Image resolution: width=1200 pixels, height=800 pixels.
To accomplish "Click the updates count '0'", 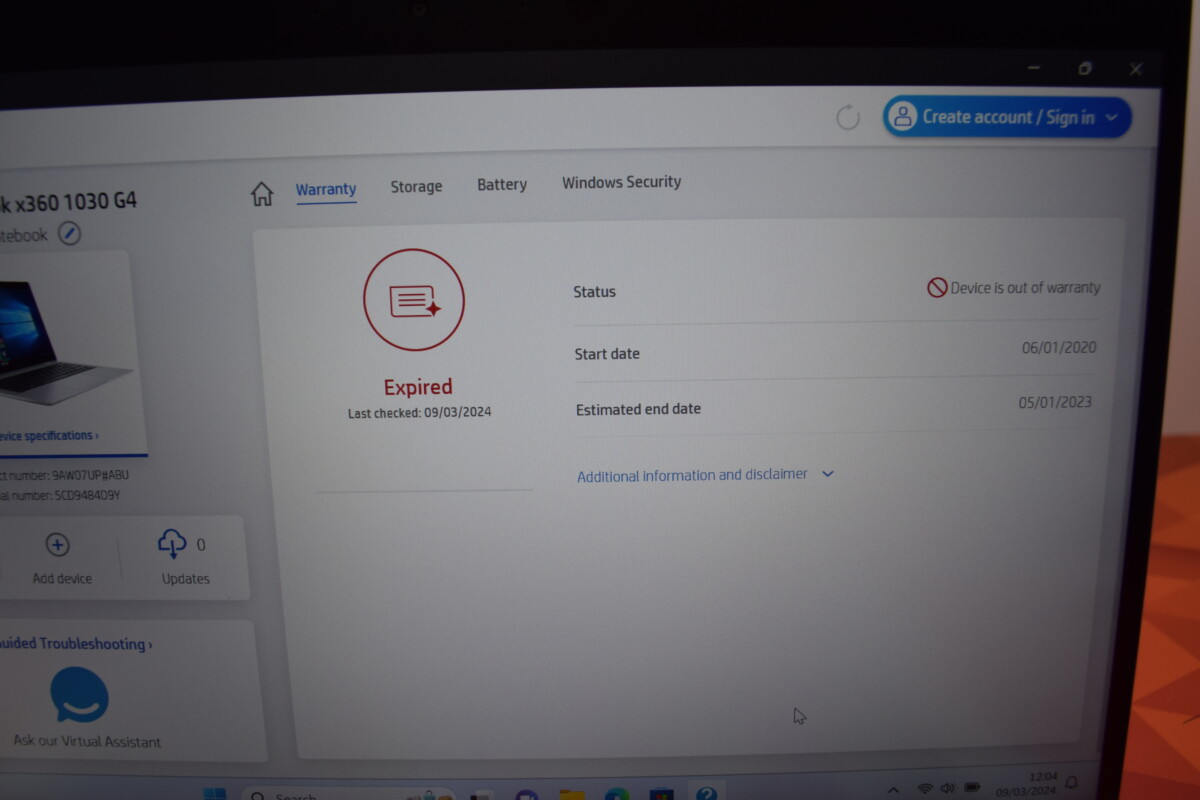I will click(201, 545).
